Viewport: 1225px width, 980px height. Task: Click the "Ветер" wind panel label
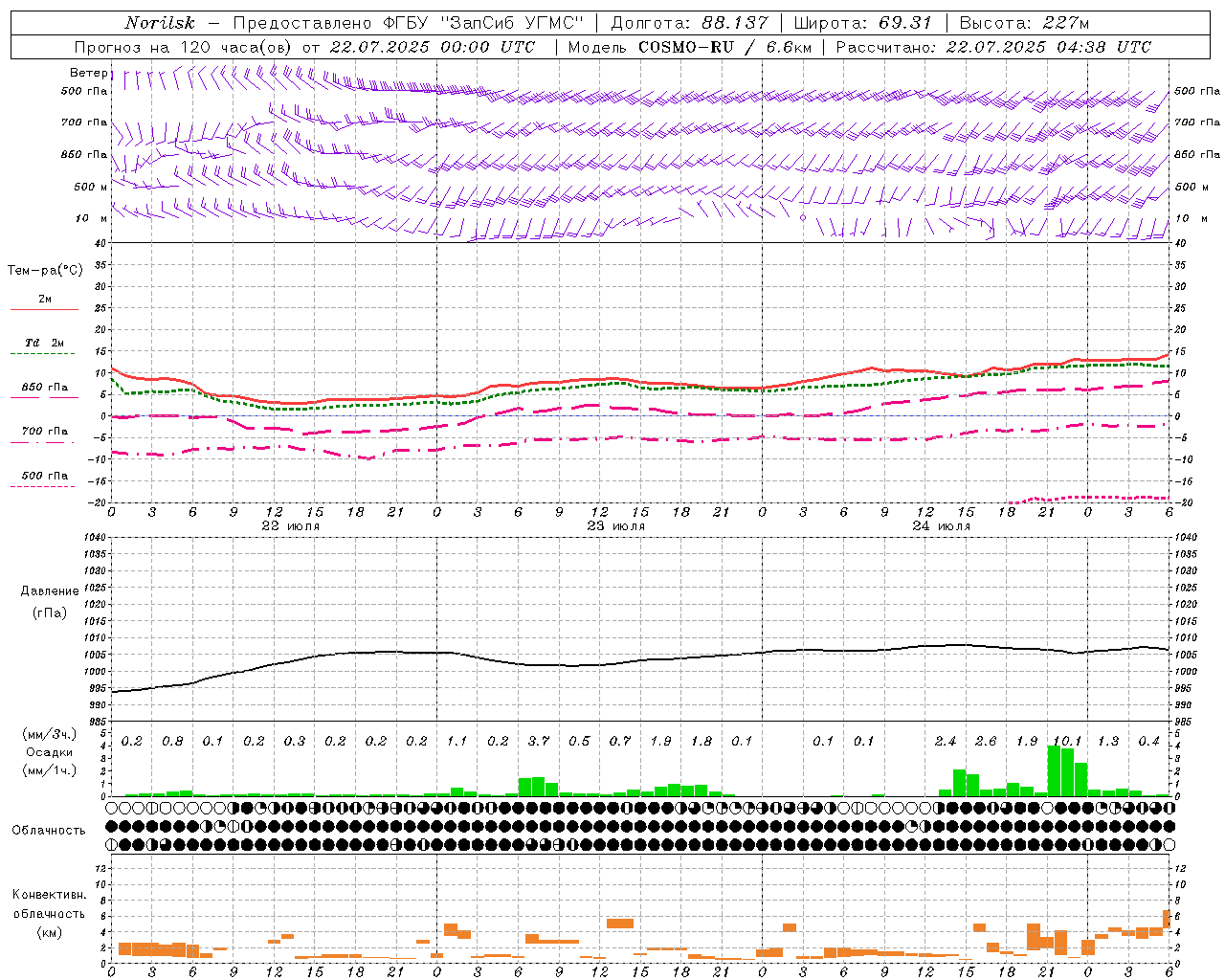(88, 73)
